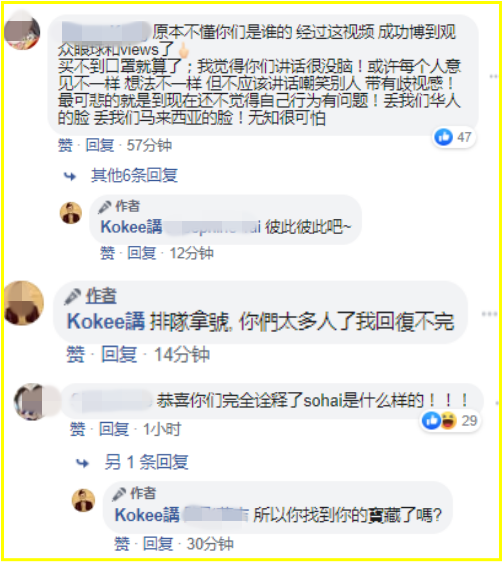Reply to the comment posted 30分钟 ago
The height and width of the screenshot is (562, 503).
[158, 544]
